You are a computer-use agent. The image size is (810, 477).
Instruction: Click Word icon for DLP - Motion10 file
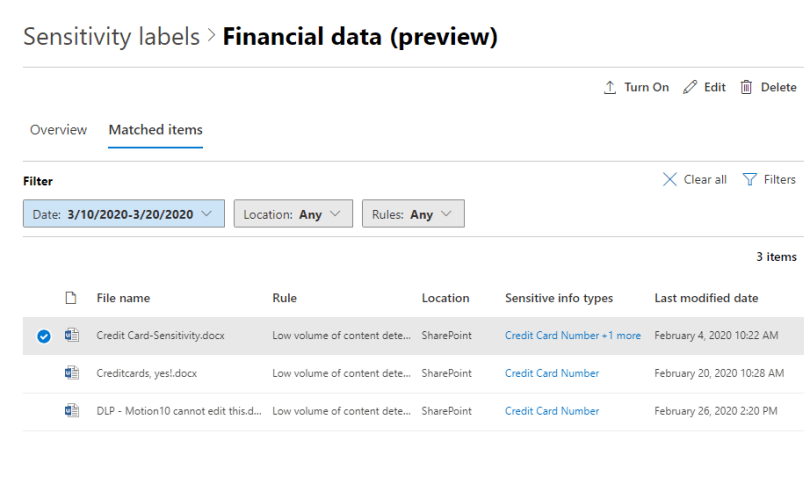(x=71, y=411)
